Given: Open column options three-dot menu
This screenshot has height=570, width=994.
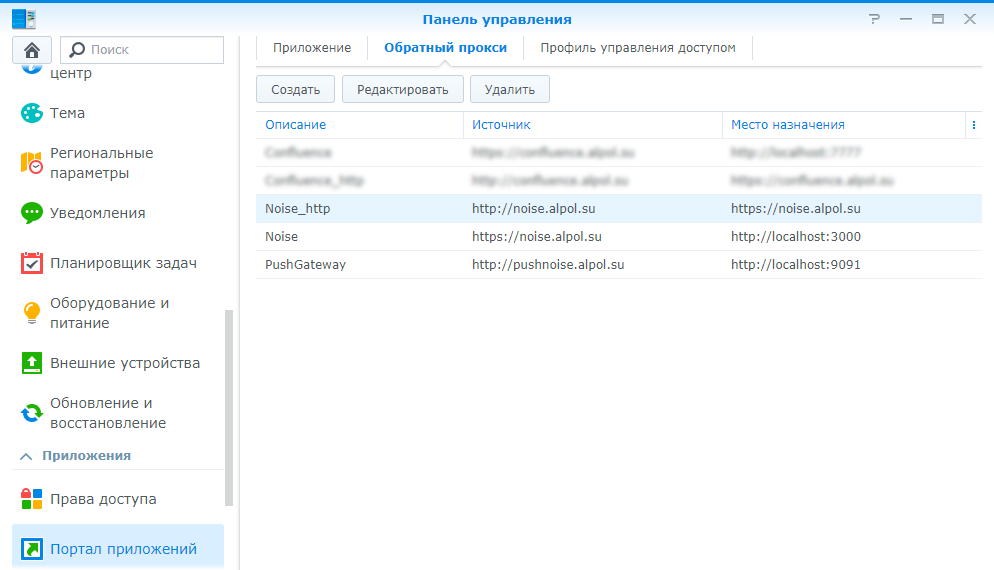Looking at the screenshot, I should pyautogui.click(x=973, y=125).
